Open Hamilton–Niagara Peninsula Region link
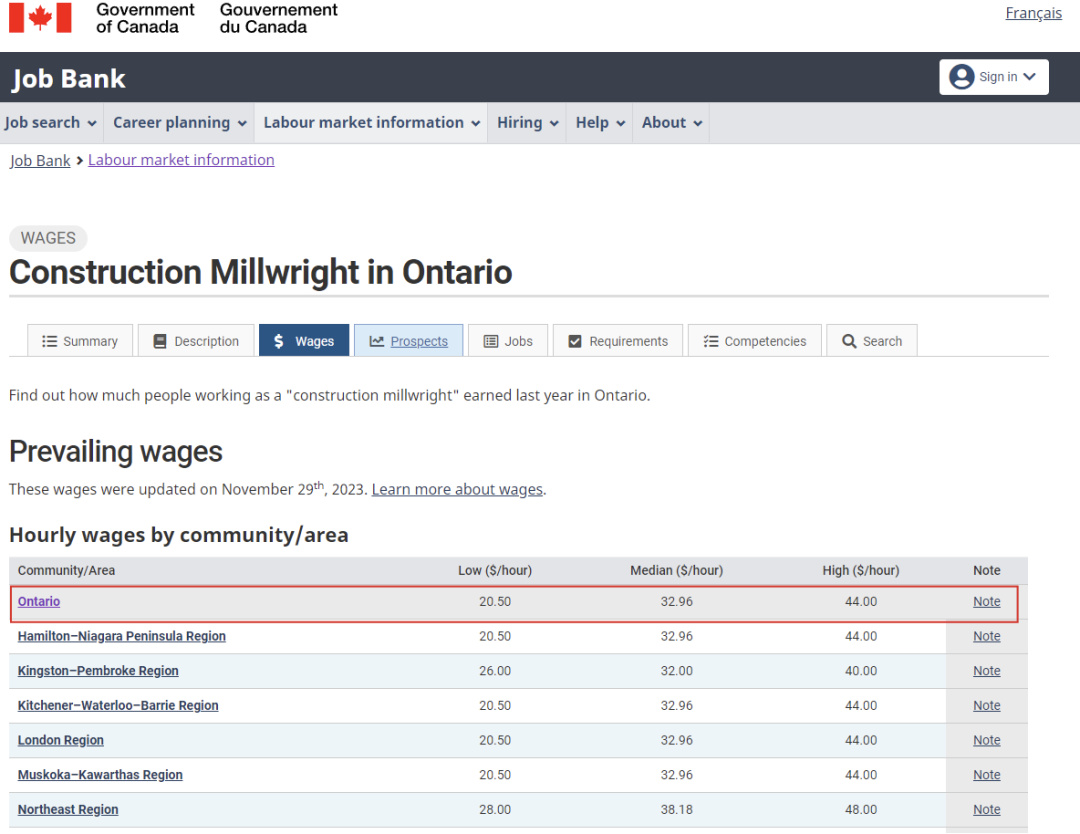Image resolution: width=1080 pixels, height=834 pixels. pyautogui.click(x=122, y=636)
